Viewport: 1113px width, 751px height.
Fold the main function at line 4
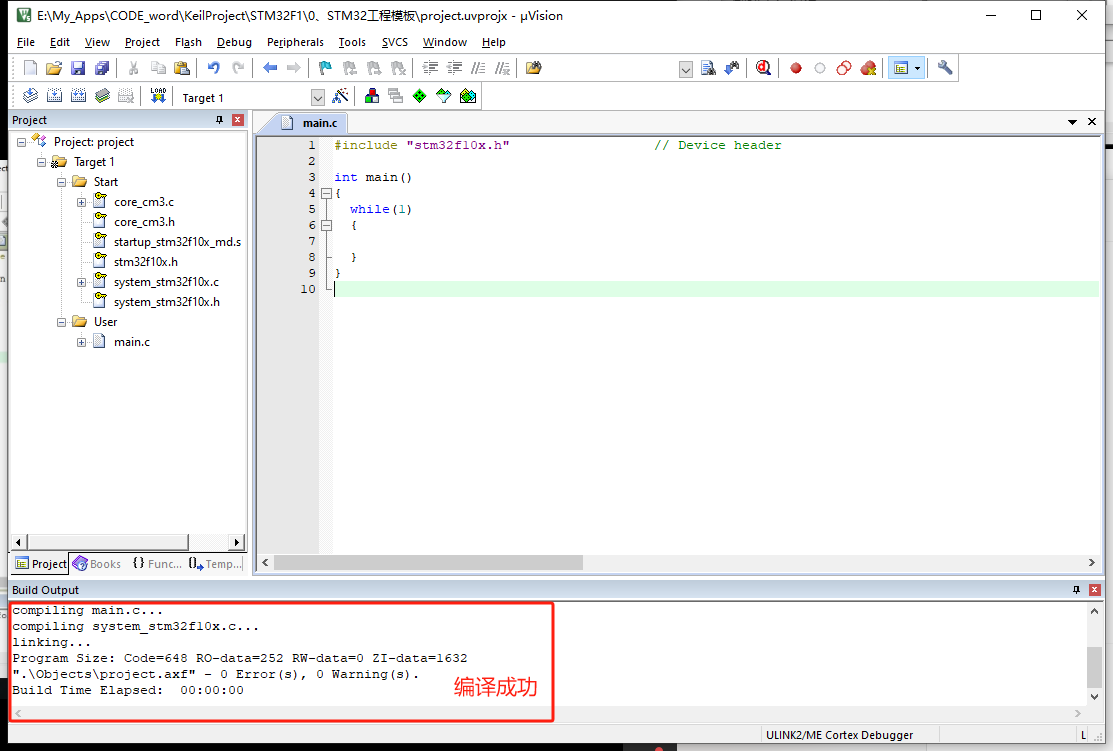coord(327,193)
